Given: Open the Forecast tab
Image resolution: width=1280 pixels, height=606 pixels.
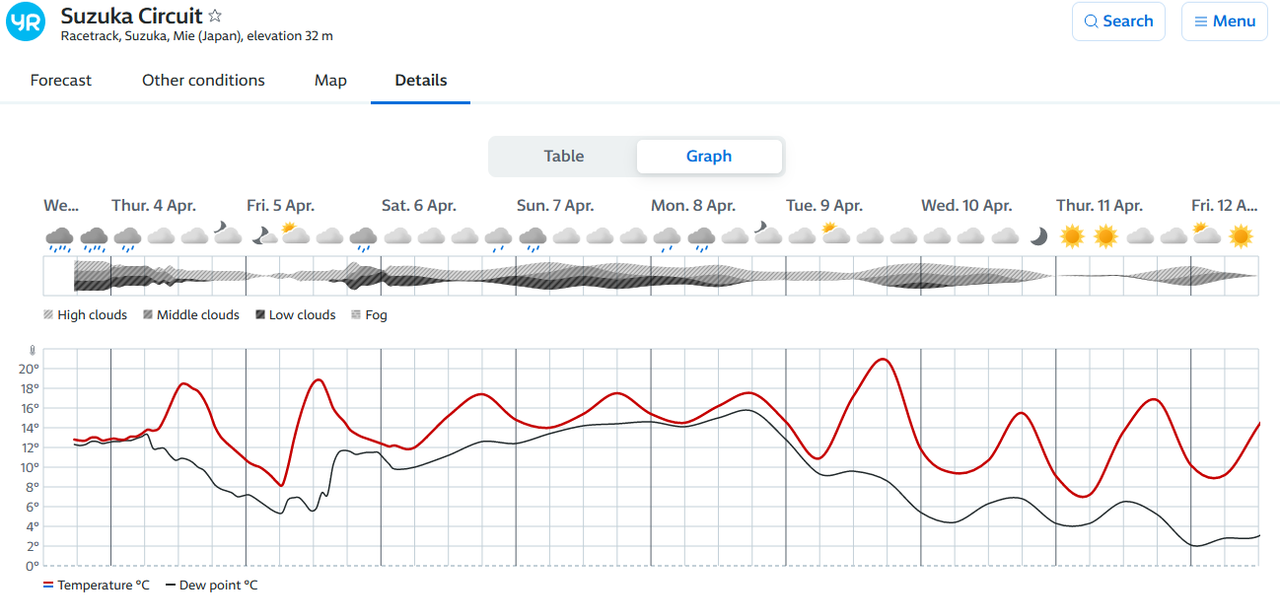Looking at the screenshot, I should (x=61, y=80).
